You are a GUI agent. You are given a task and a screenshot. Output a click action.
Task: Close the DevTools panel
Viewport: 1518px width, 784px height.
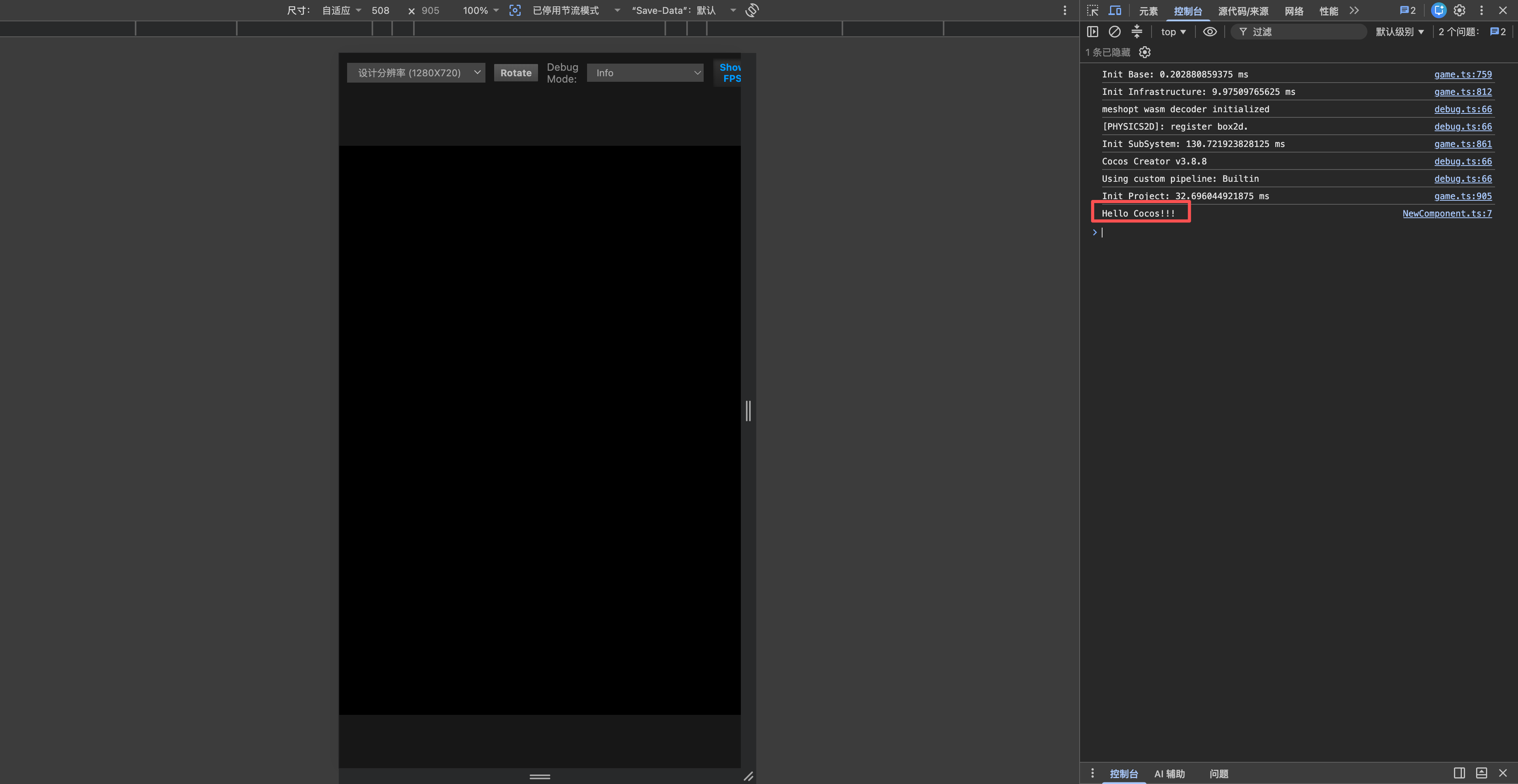pos(1503,11)
